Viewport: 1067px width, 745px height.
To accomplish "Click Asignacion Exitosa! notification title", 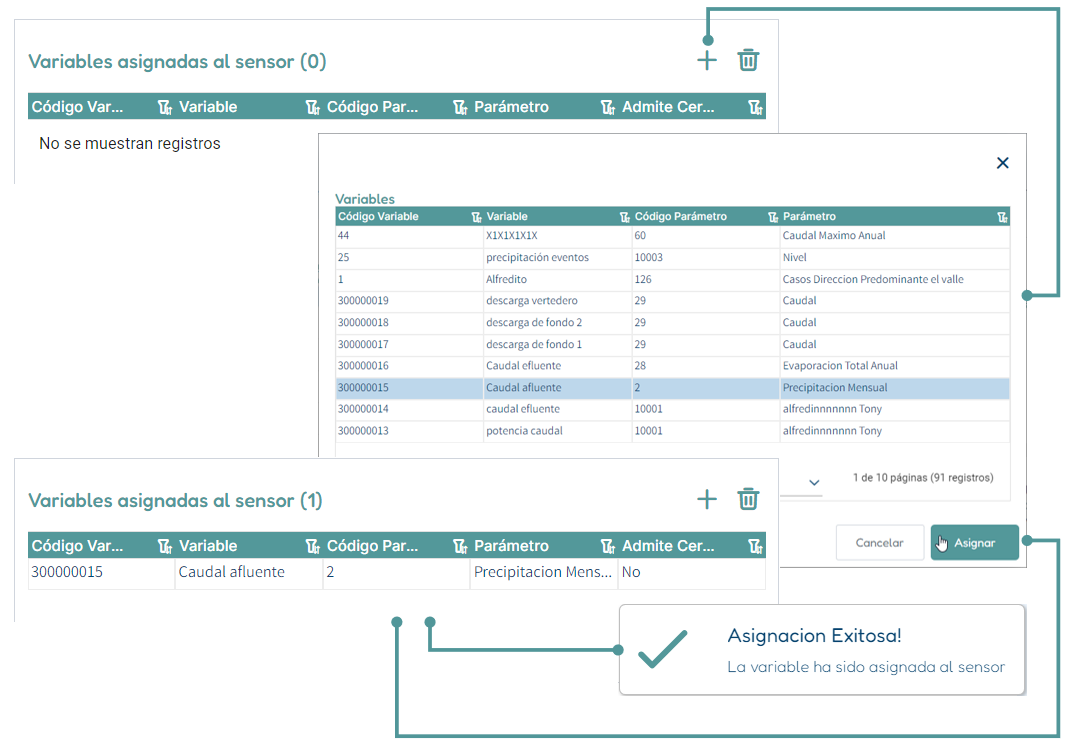I will (815, 635).
